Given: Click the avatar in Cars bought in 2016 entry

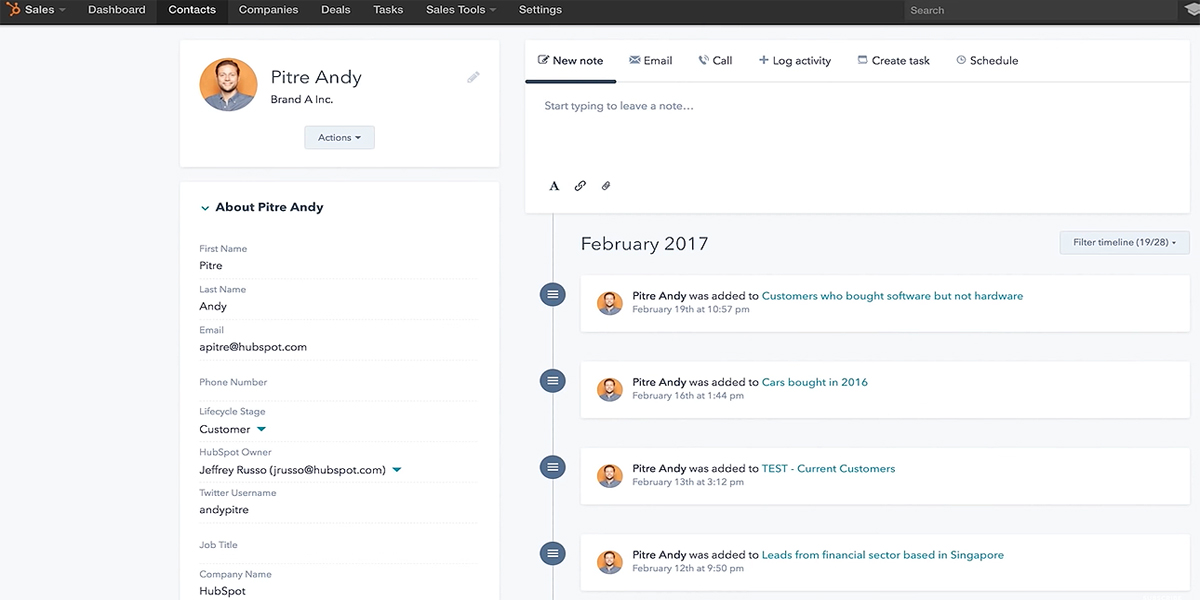Looking at the screenshot, I should pos(610,389).
